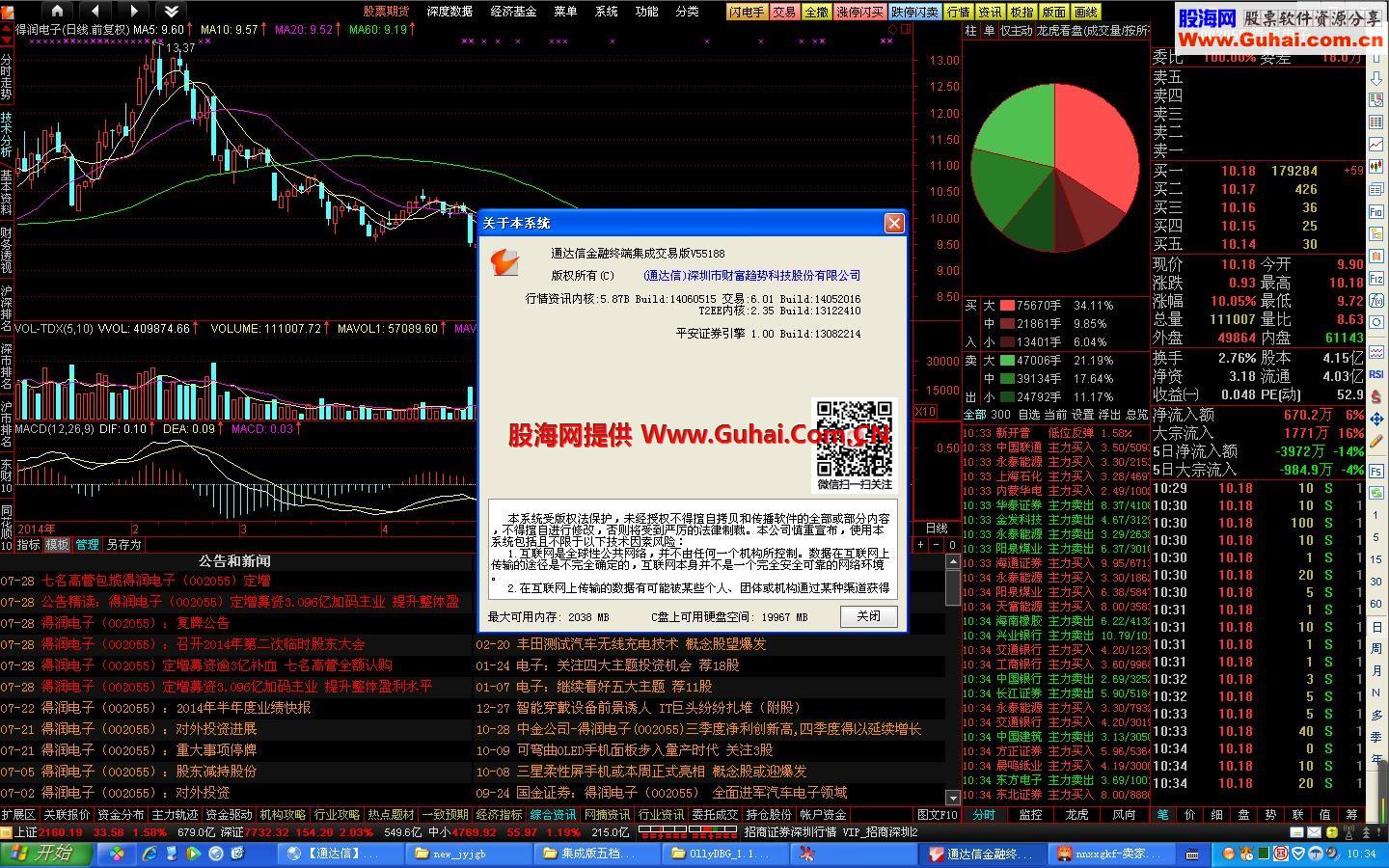Screen dimensions: 1389x868
Task: Select the 分时 tab under the trade feed
Action: 984,815
